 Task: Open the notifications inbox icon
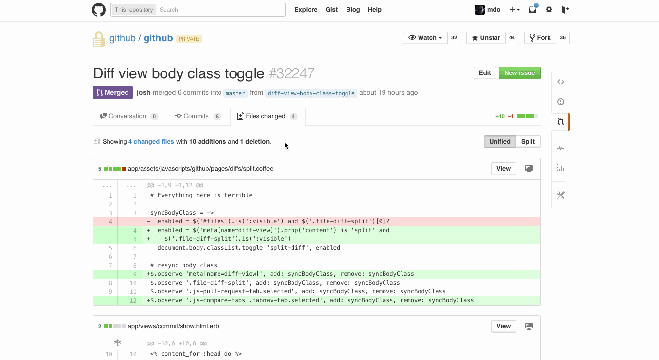coord(532,9)
